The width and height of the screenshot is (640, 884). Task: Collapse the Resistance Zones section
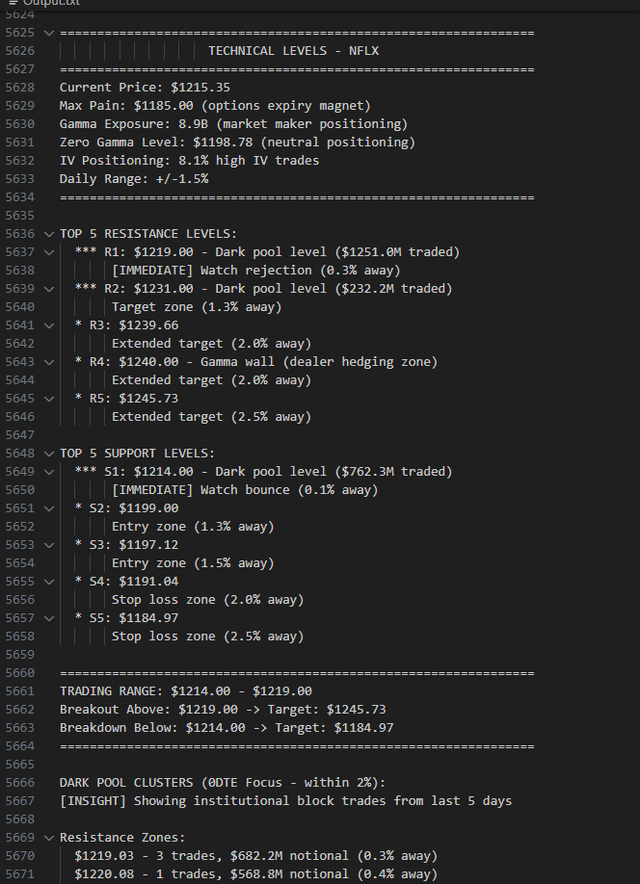tap(49, 837)
